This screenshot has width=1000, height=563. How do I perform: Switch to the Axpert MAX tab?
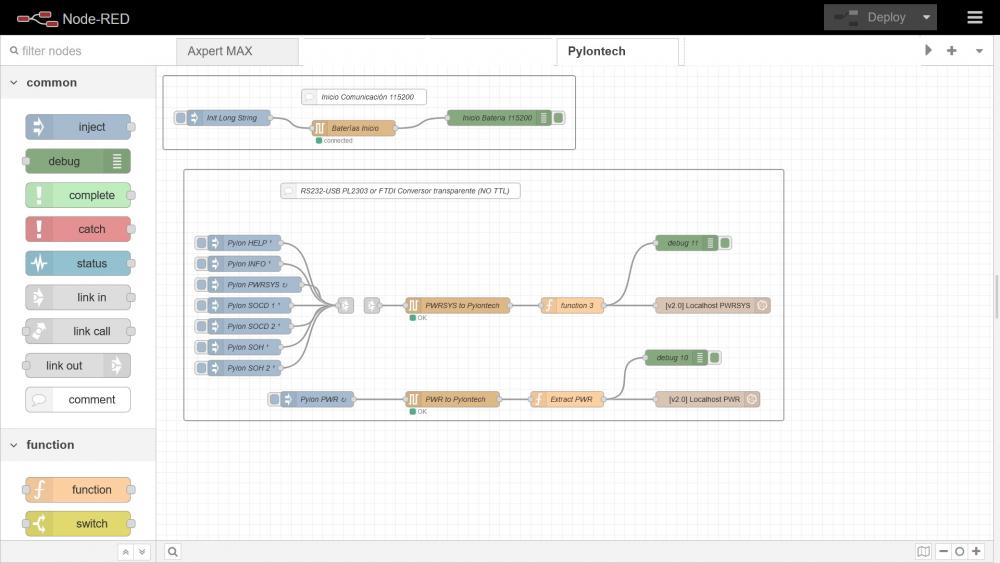click(237, 51)
